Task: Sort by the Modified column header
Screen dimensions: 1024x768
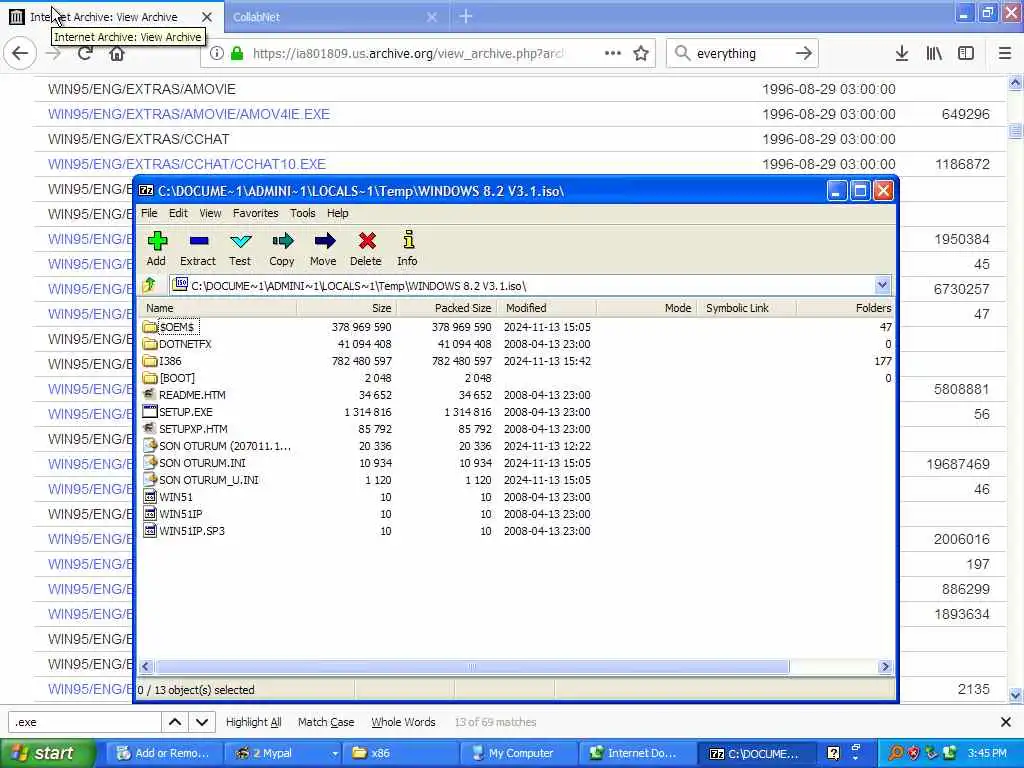Action: (547, 308)
